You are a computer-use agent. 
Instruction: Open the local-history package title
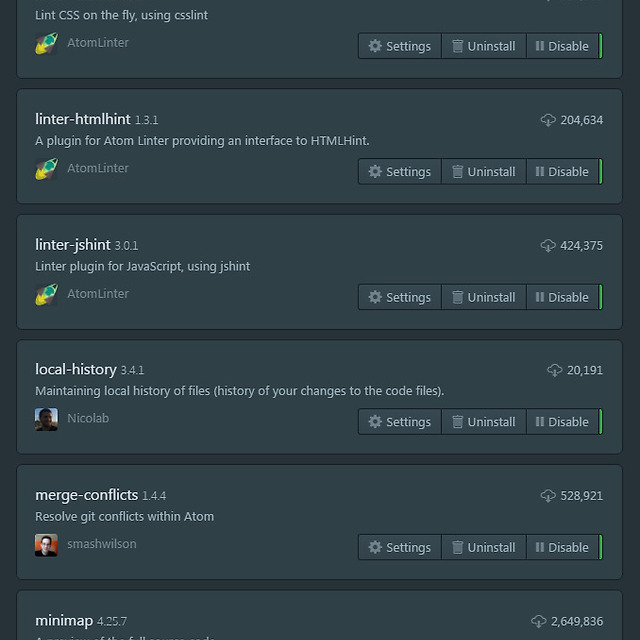[x=76, y=369]
